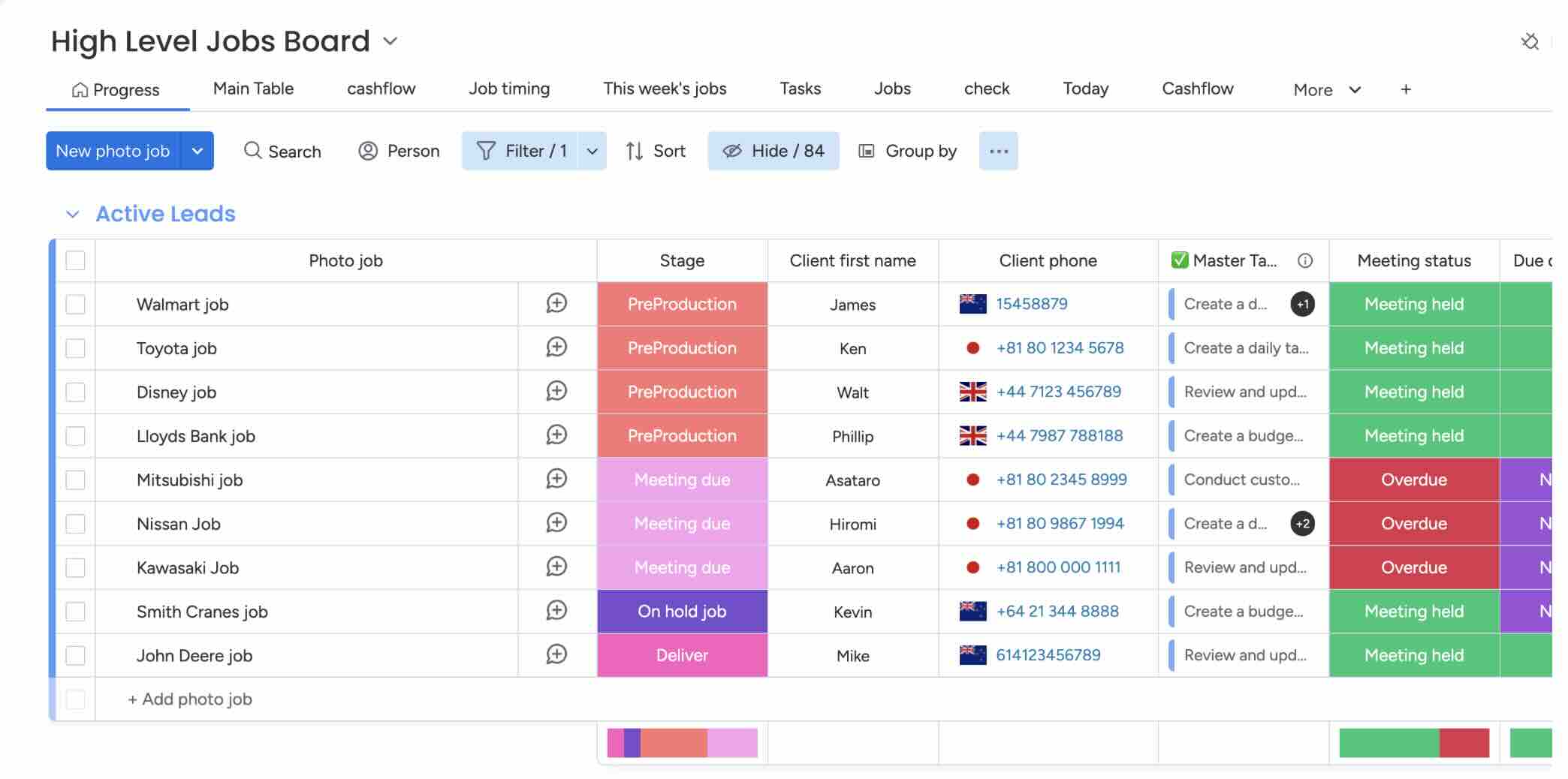Open Walmart job PreProduction stage dropdown

[682, 304]
